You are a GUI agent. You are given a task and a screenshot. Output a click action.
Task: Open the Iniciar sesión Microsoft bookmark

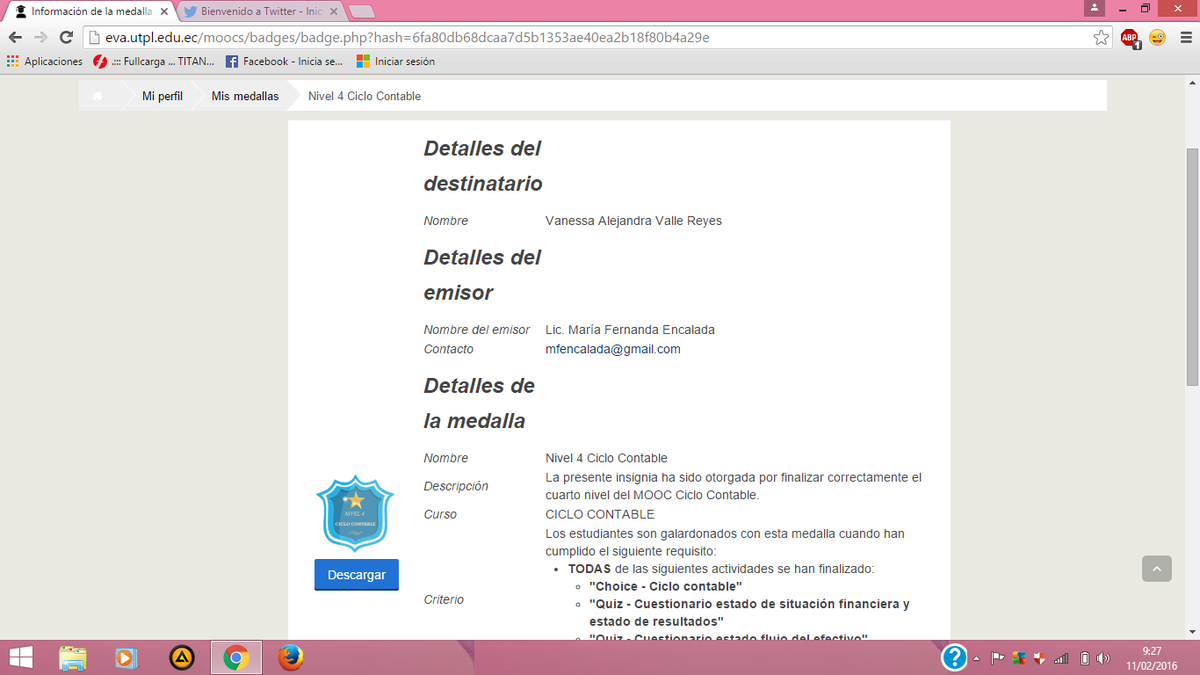coord(396,61)
